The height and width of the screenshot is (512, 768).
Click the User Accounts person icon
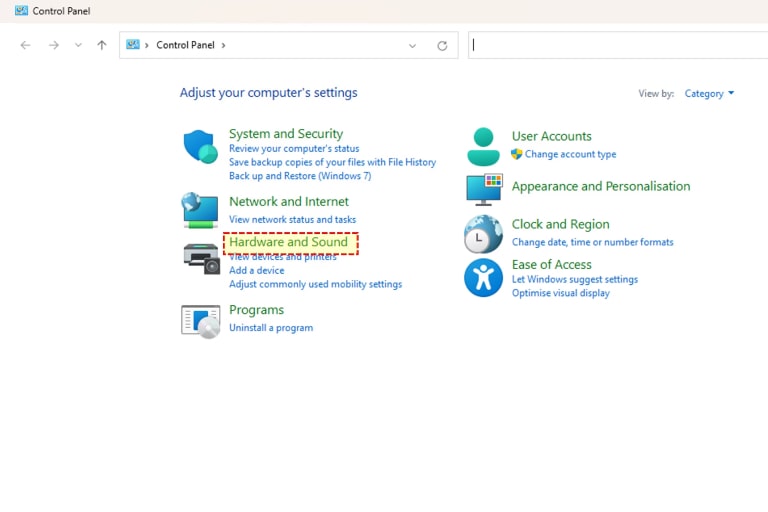[x=483, y=146]
